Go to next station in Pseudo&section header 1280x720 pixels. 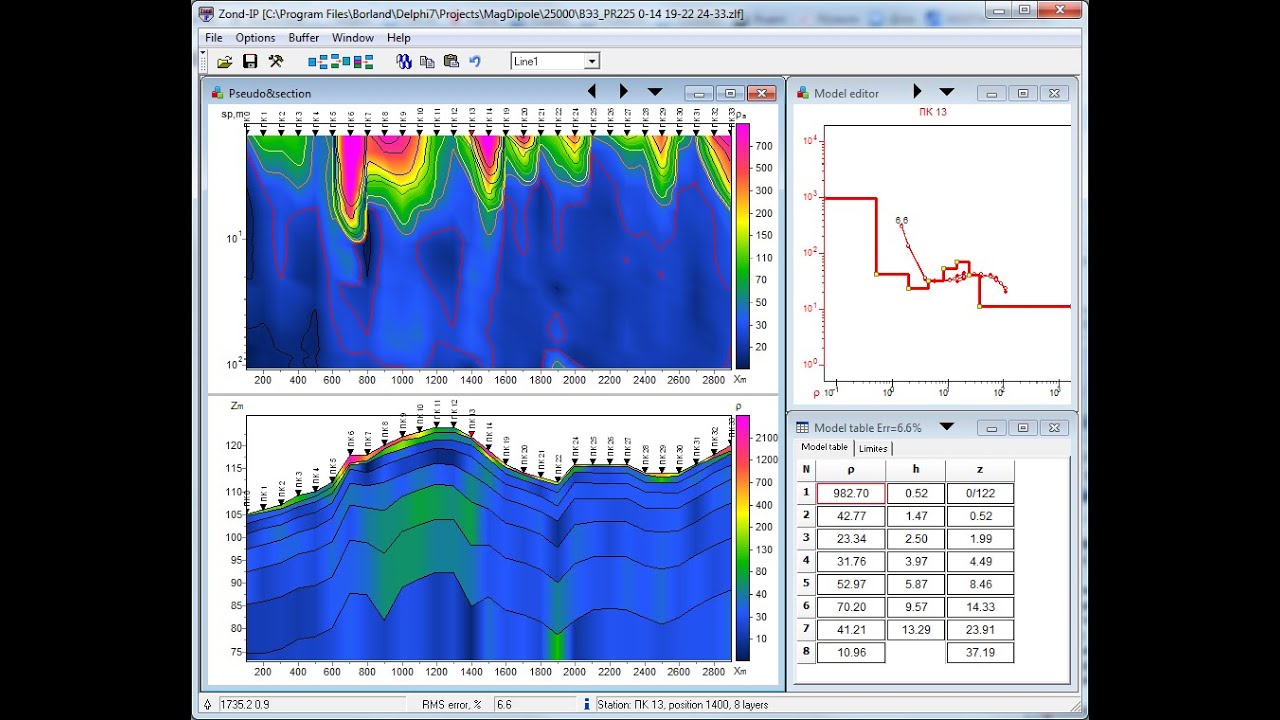coord(624,92)
